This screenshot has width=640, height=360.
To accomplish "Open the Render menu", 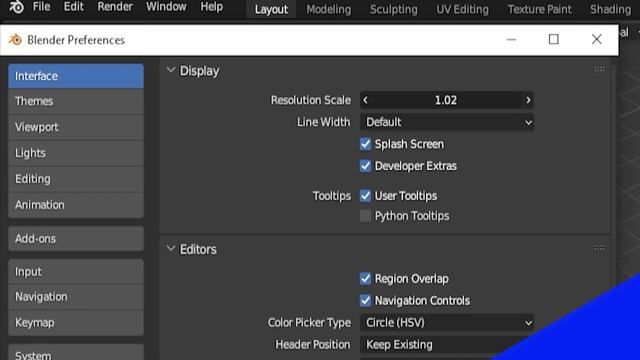I will coord(115,7).
